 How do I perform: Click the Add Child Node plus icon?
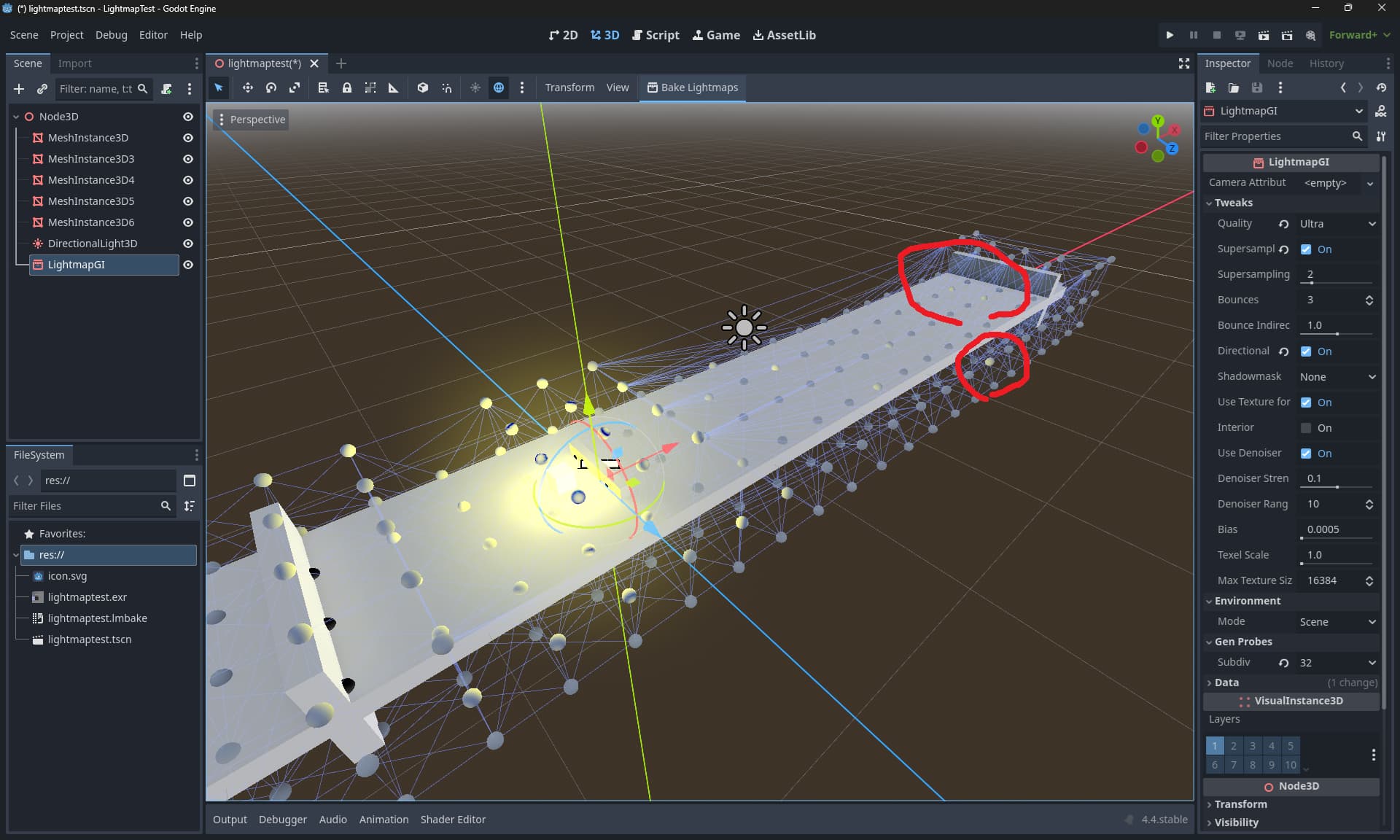point(19,89)
